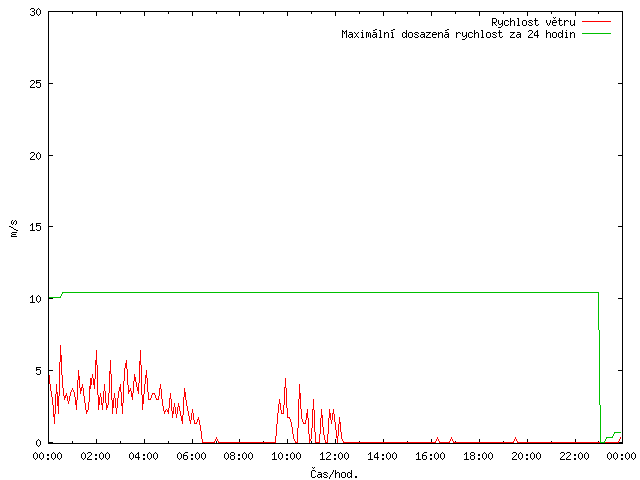Click x-axis tick label 10:00

pos(287,456)
